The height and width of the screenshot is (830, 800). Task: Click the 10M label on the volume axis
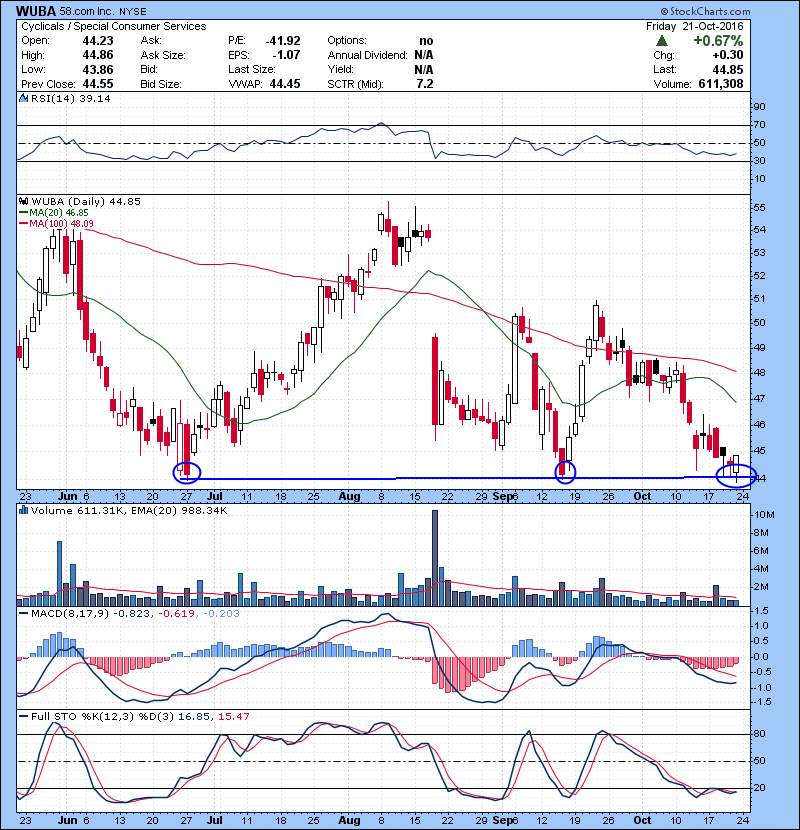coord(764,515)
